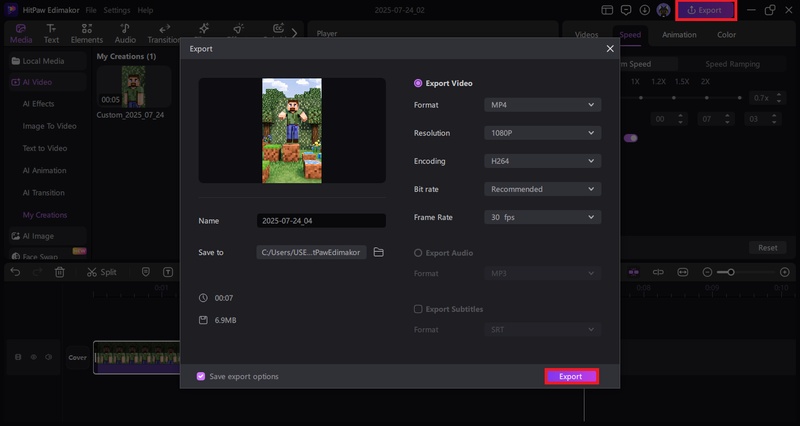Open the Encoding H264 dropdown
800x426 pixels.
[542, 161]
